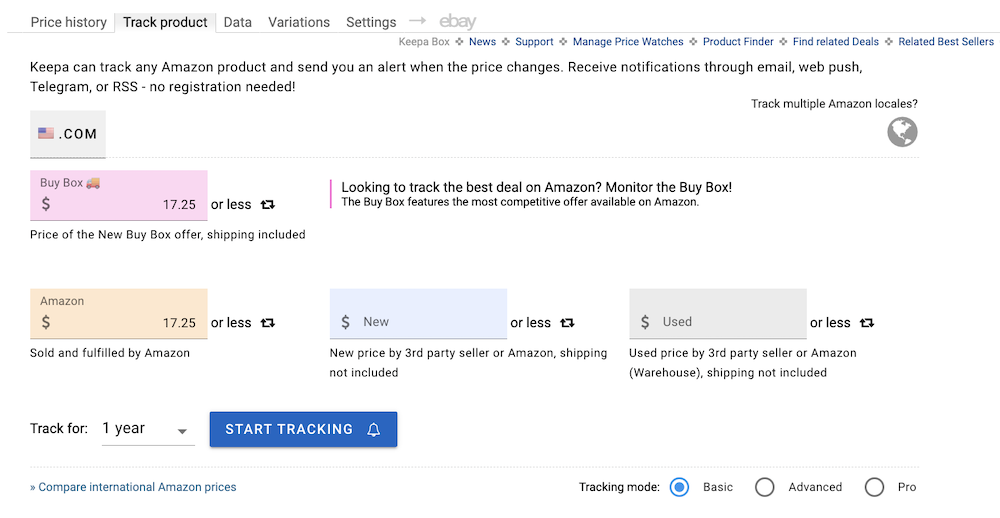Click the US flag .COM locale
Image resolution: width=1000 pixels, height=518 pixels.
[x=68, y=134]
